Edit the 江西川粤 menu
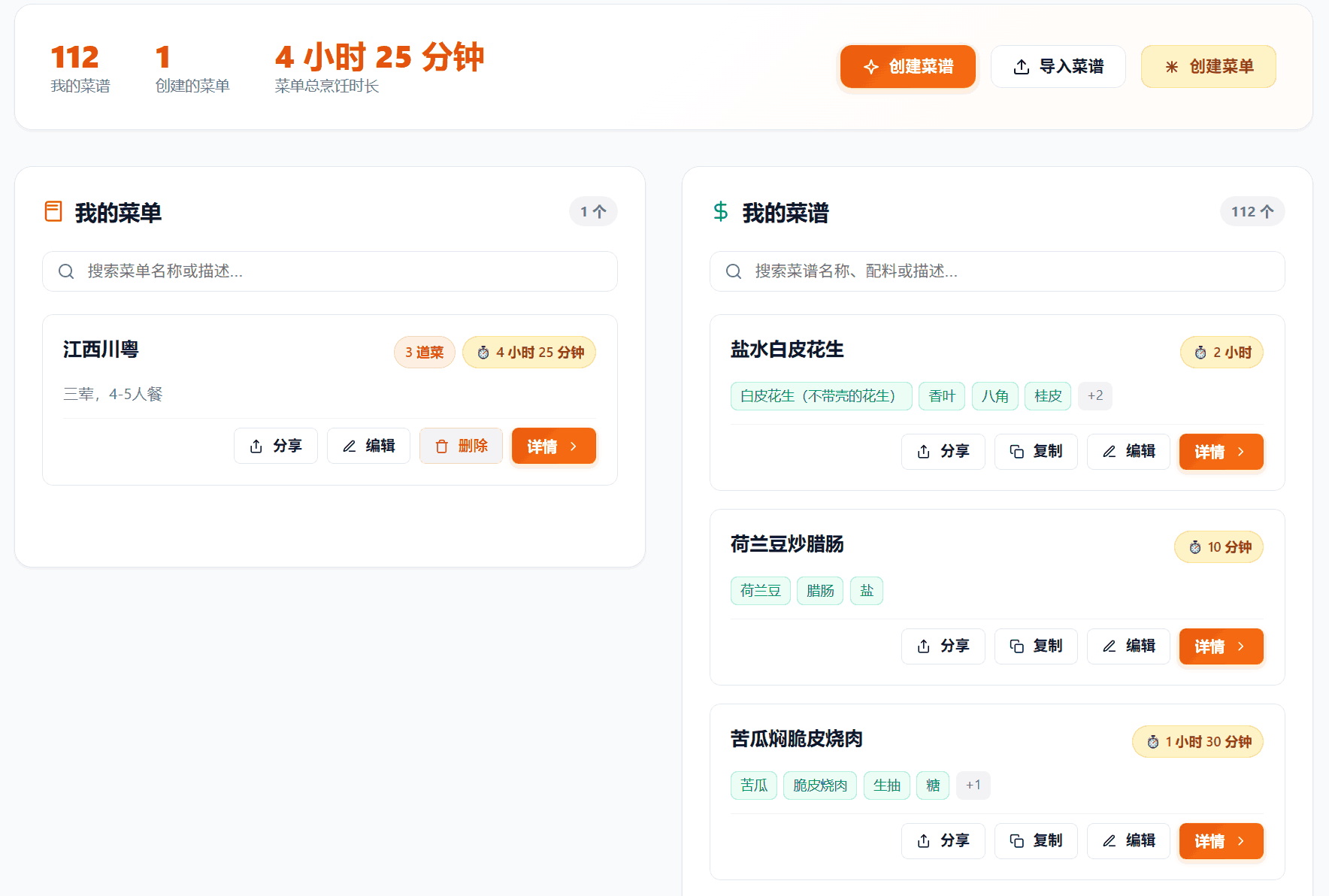The image size is (1329, 896). tap(368, 446)
